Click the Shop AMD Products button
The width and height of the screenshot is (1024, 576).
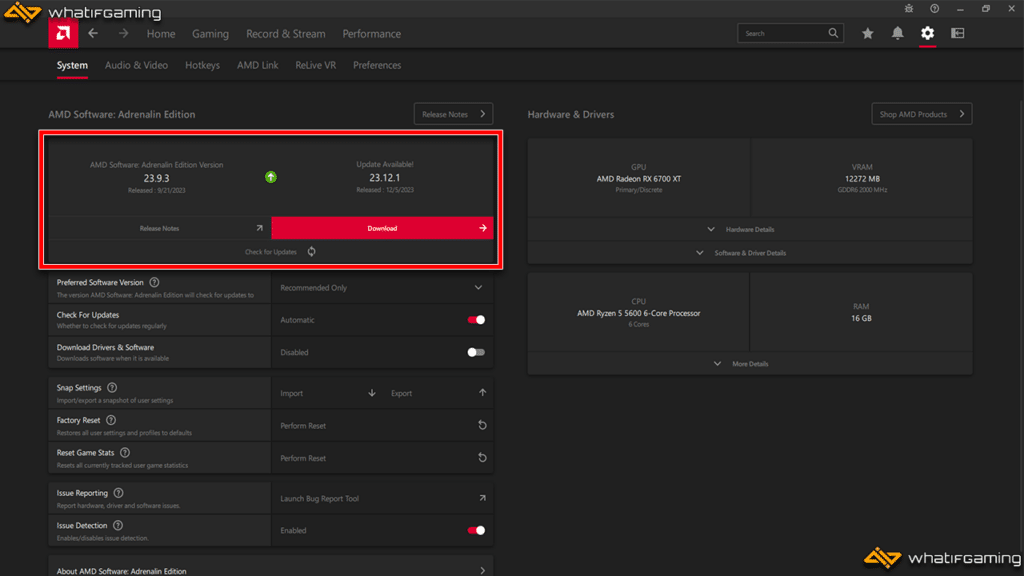coord(921,114)
